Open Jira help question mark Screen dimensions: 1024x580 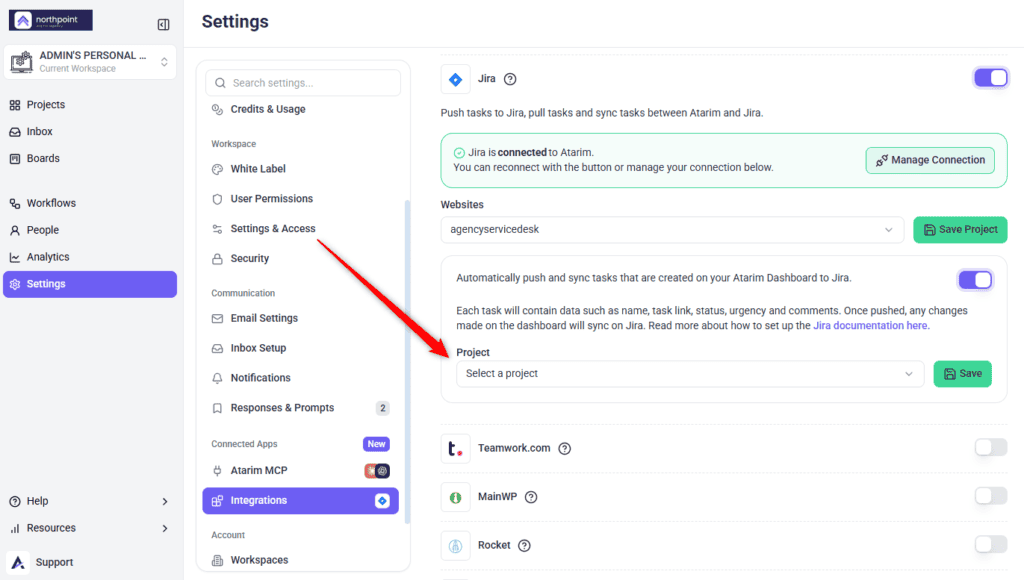pos(510,79)
